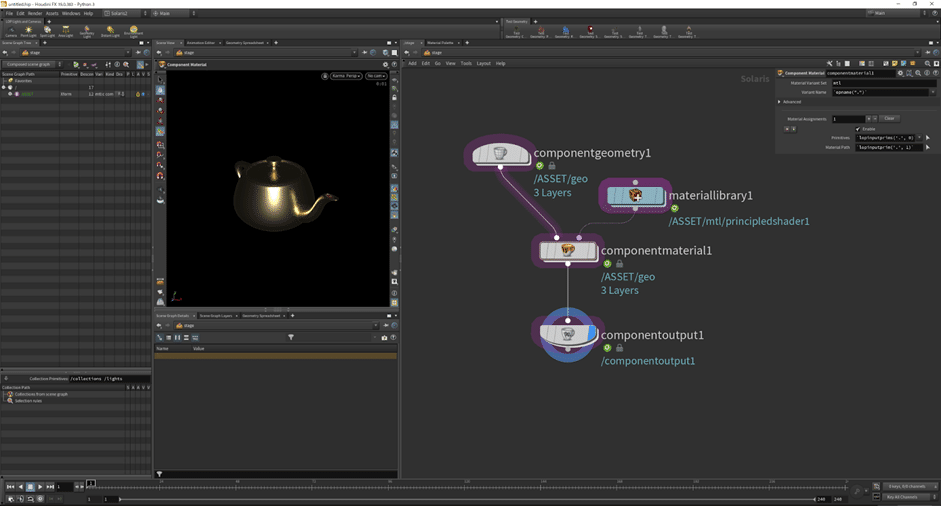Toggle display flag on componentoutput1 node
The height and width of the screenshot is (506, 941).
click(593, 334)
